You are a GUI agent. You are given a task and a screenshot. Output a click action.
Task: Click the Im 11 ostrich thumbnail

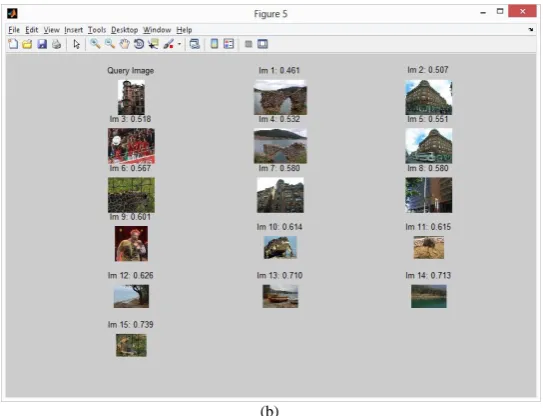click(x=428, y=247)
